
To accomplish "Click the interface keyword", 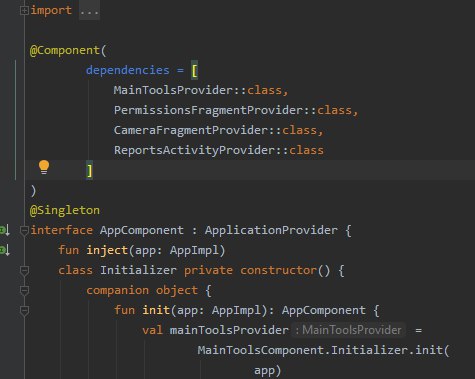I will (x=61, y=230).
